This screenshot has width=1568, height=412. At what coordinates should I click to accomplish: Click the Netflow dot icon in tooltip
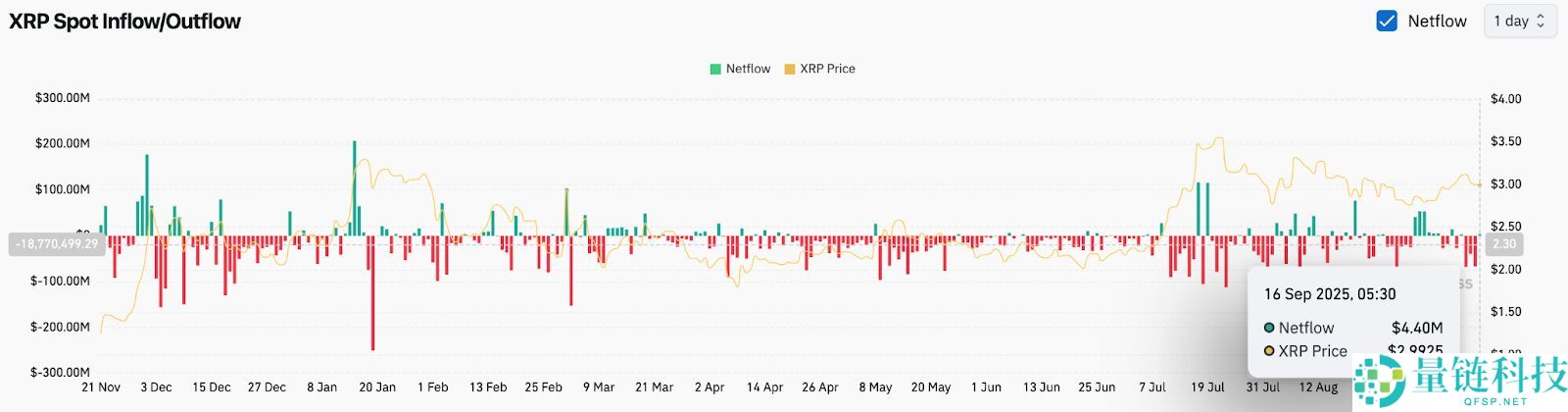coord(1269,328)
